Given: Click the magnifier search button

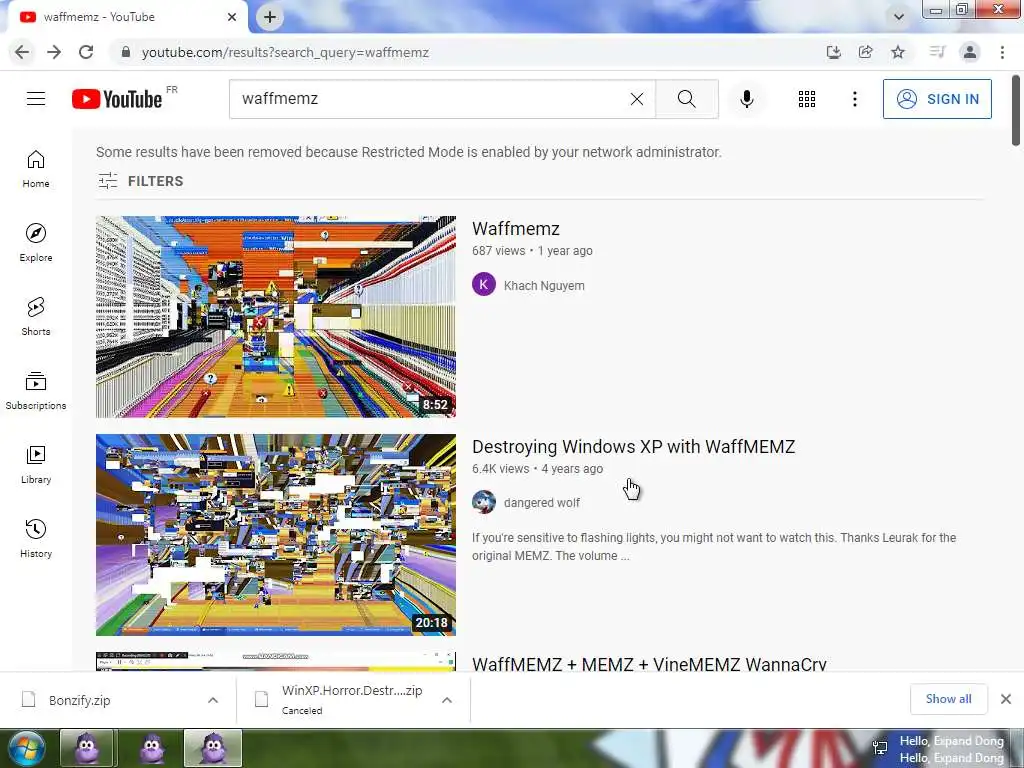Looking at the screenshot, I should pyautogui.click(x=686, y=99).
